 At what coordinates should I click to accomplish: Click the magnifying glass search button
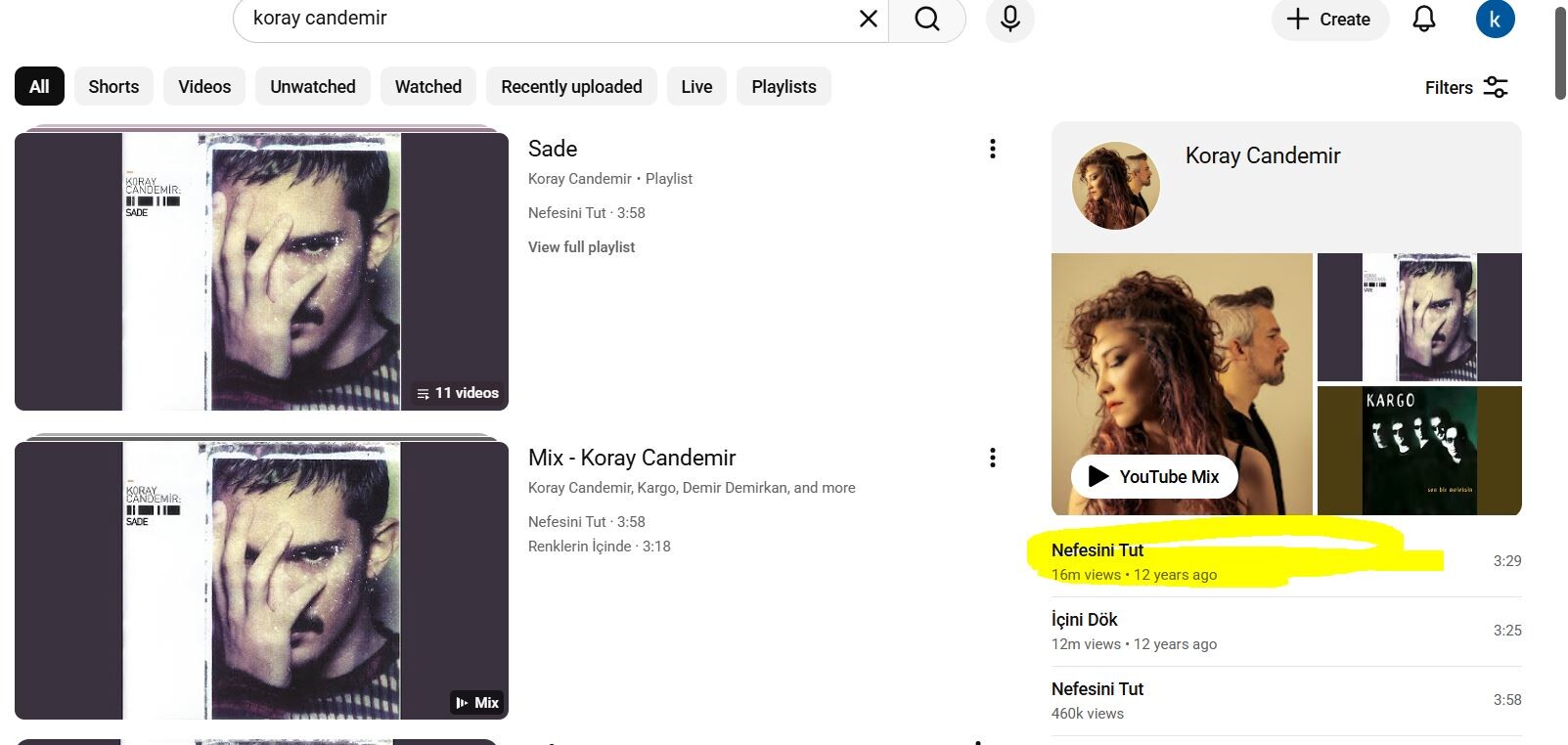[x=926, y=19]
